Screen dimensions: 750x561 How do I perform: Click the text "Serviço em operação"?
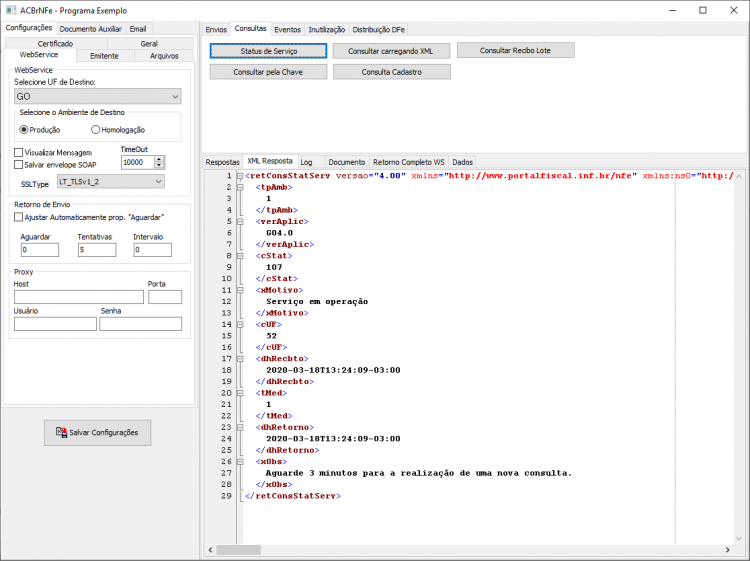pos(317,301)
